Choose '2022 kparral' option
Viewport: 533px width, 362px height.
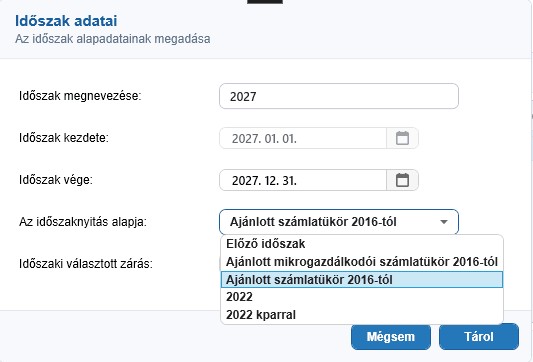[362, 315]
